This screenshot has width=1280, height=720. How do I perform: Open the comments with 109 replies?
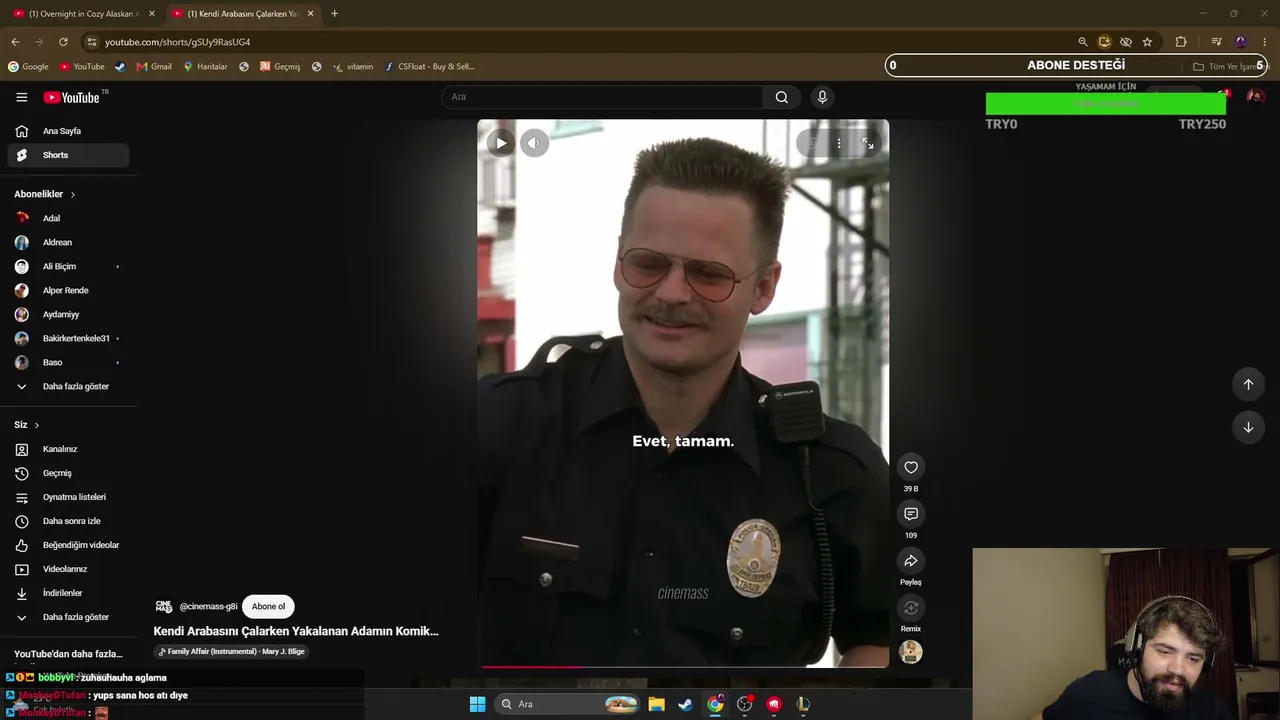pos(911,514)
